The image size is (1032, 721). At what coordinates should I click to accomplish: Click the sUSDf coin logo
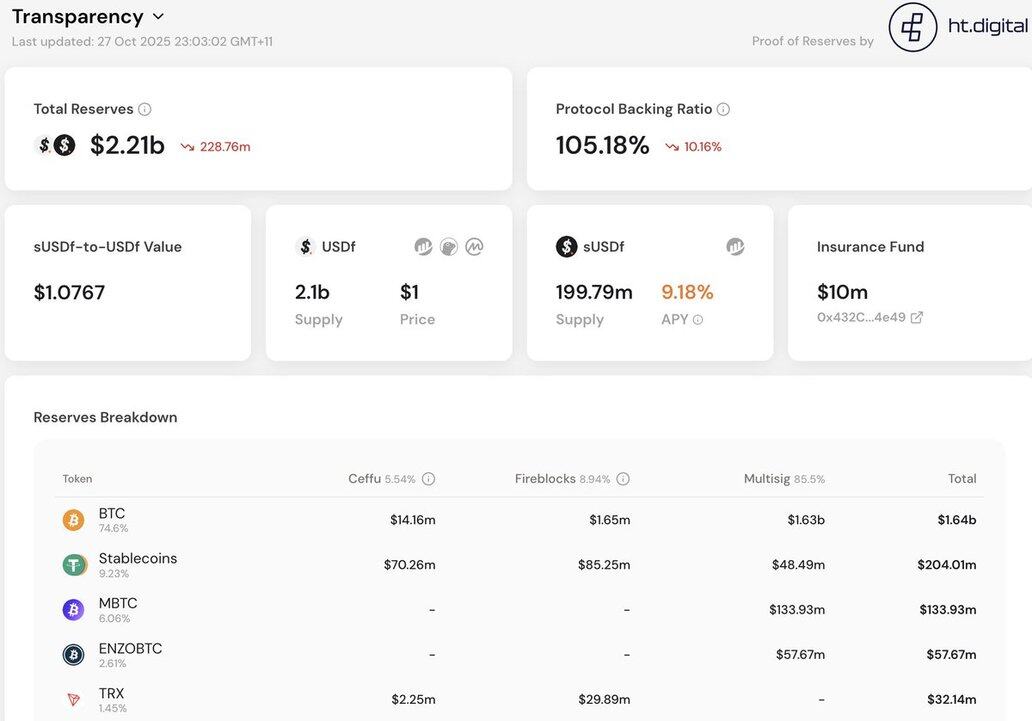click(566, 247)
